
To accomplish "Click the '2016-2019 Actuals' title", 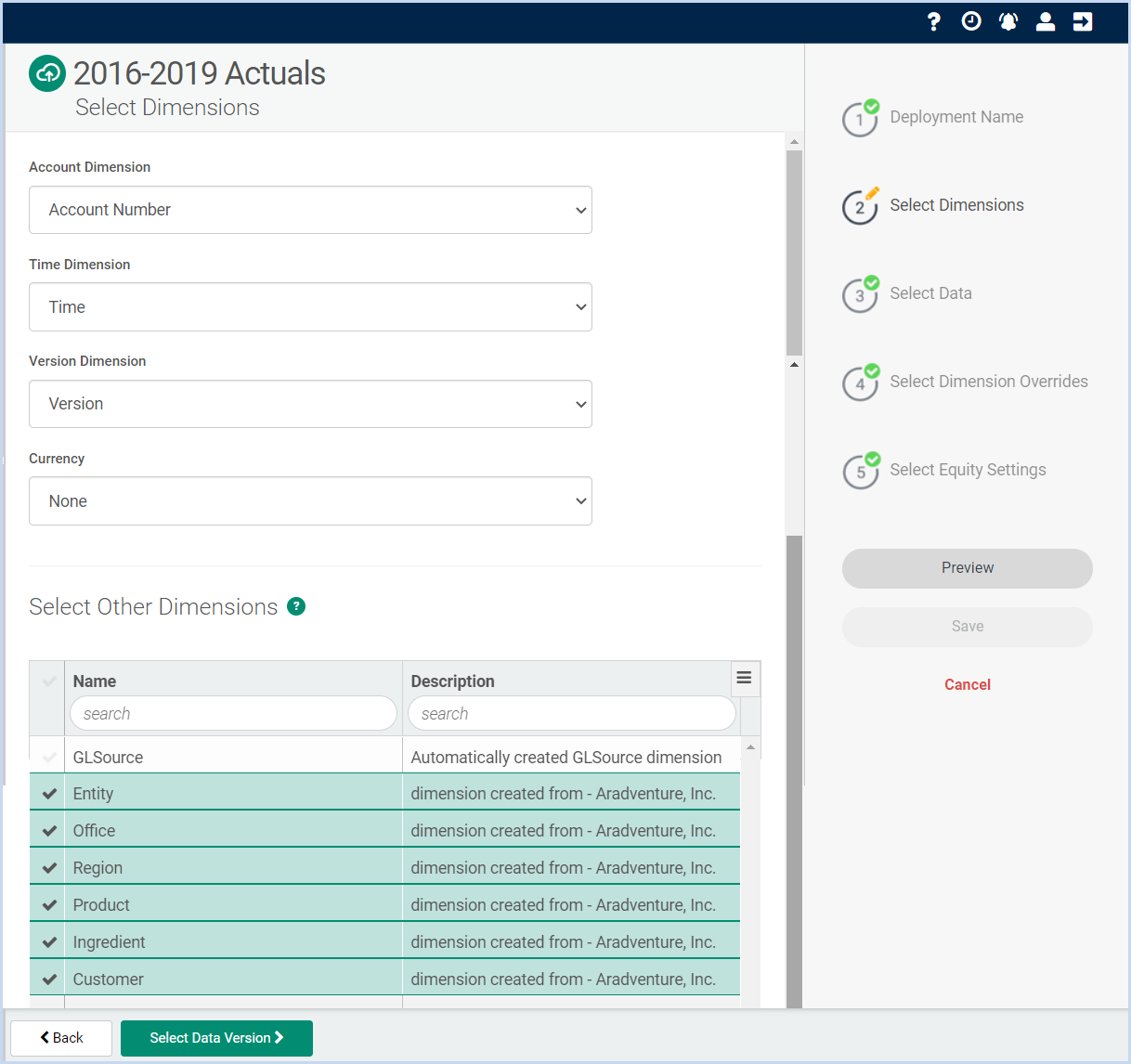I will tap(200, 73).
